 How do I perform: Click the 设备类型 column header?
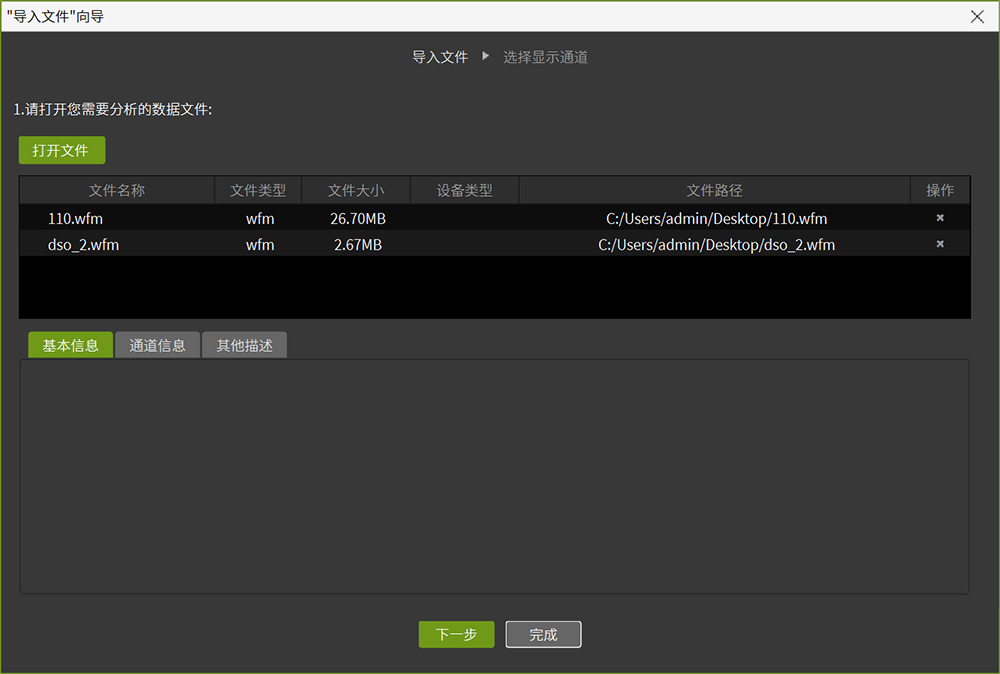point(465,191)
